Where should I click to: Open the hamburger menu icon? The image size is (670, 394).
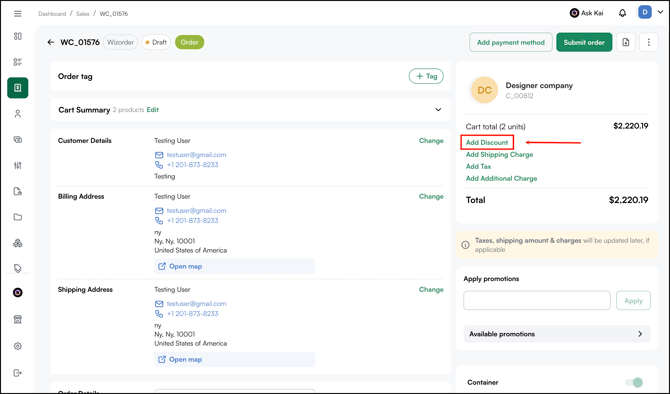[18, 14]
